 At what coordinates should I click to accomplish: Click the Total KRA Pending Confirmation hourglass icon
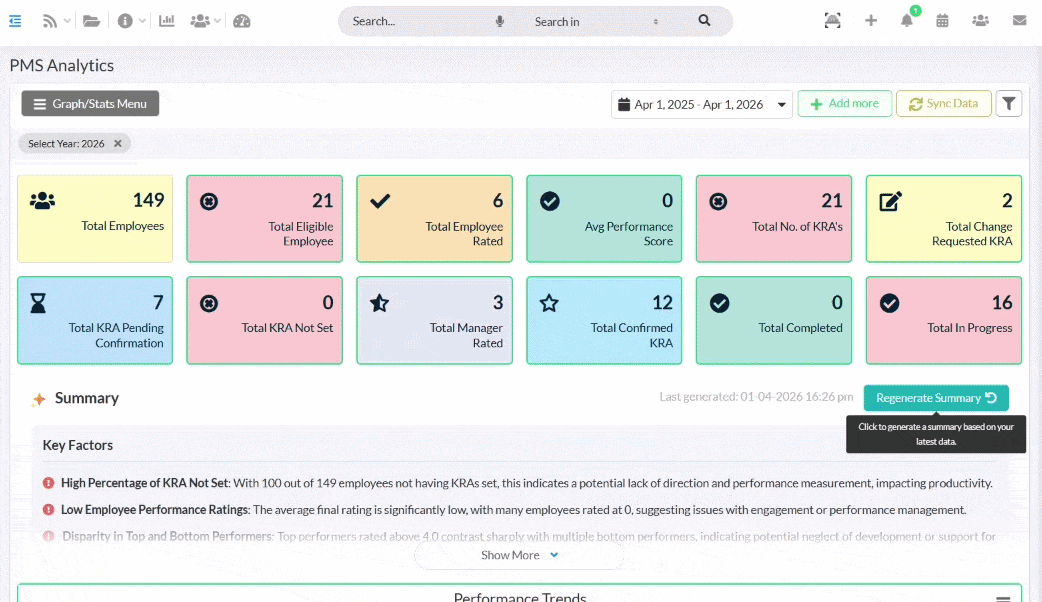click(x=39, y=303)
